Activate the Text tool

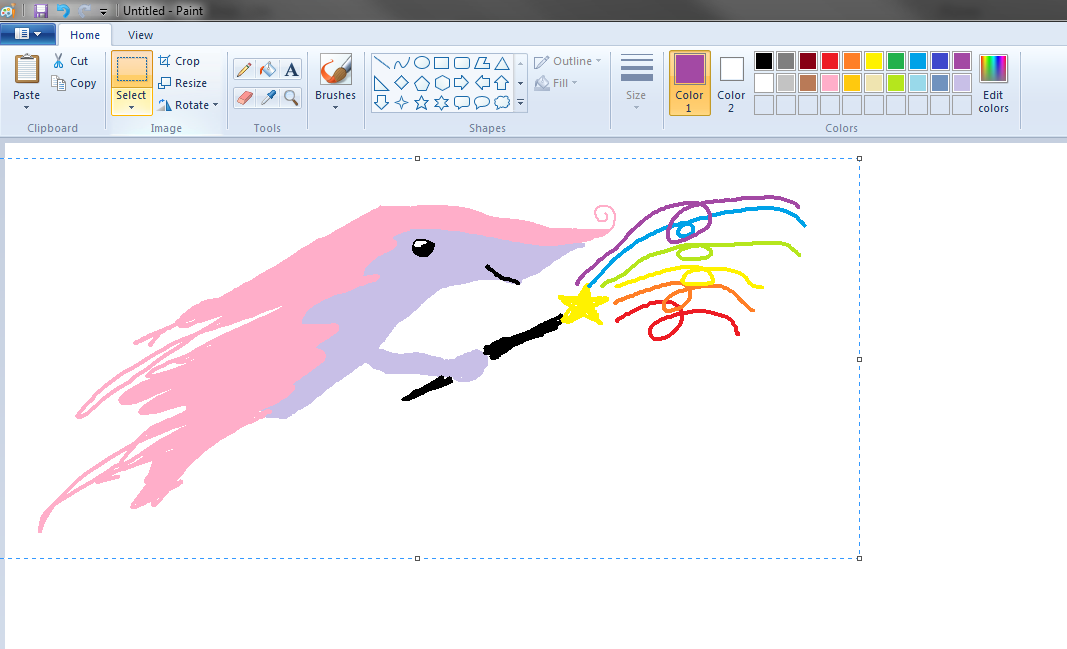pos(291,69)
